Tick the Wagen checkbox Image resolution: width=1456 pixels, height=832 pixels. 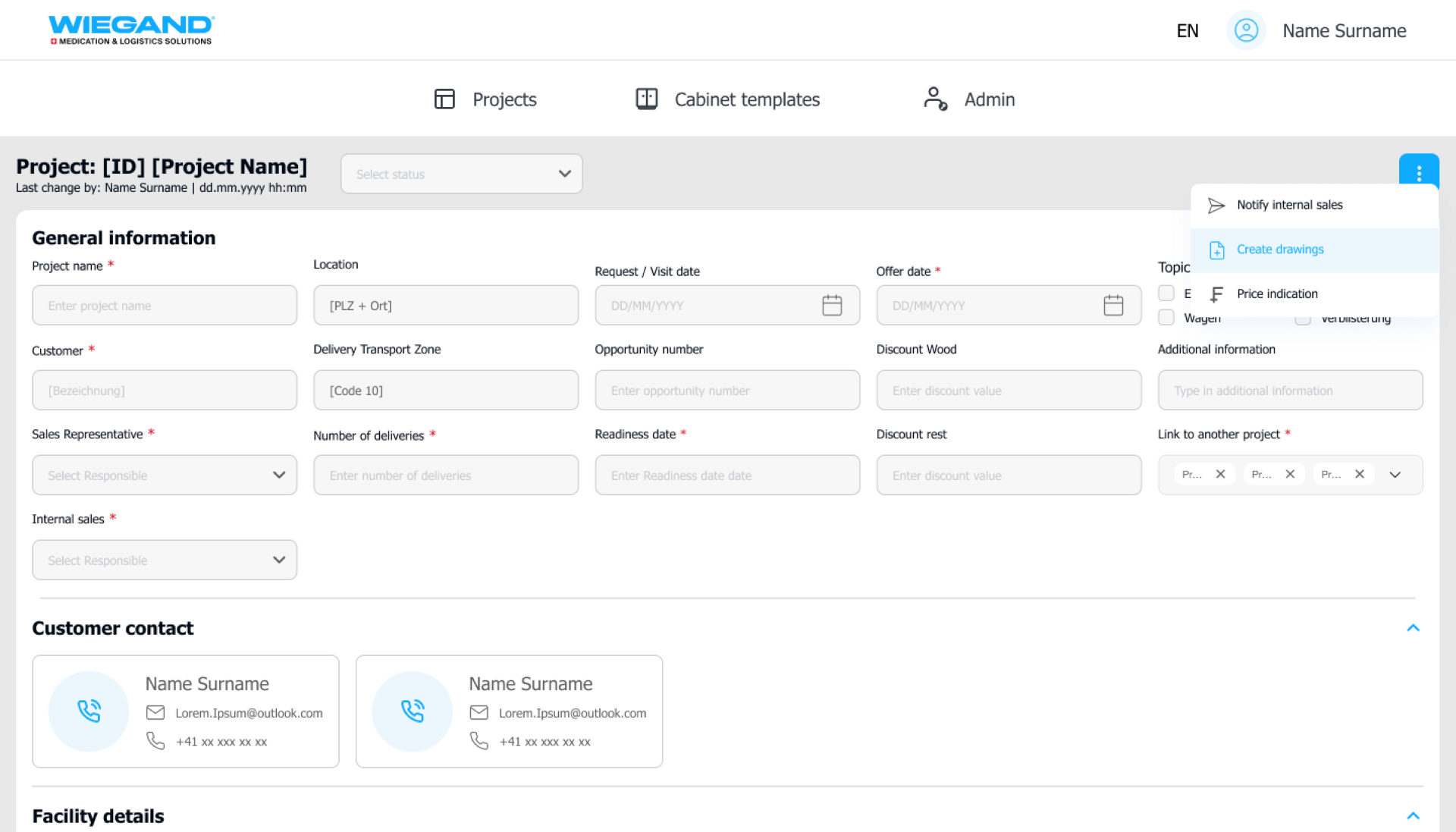click(x=1166, y=317)
